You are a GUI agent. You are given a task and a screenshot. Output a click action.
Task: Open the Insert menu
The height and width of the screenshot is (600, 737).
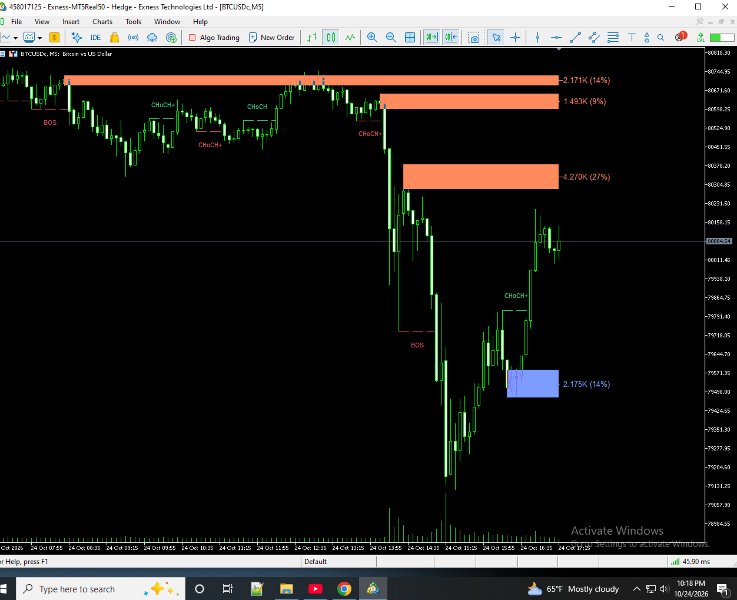71,22
